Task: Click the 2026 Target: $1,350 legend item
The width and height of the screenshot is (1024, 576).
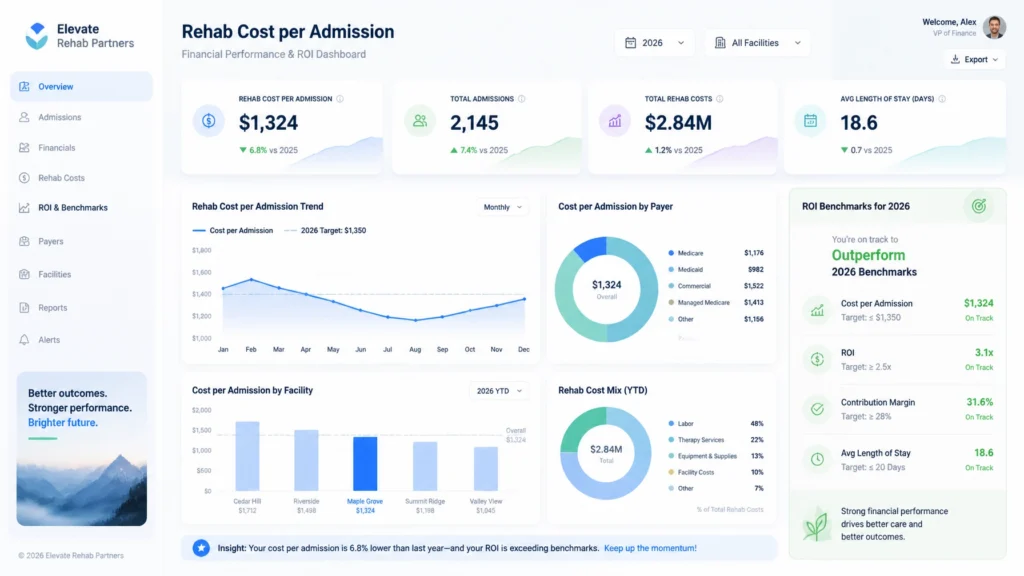Action: tap(325, 231)
